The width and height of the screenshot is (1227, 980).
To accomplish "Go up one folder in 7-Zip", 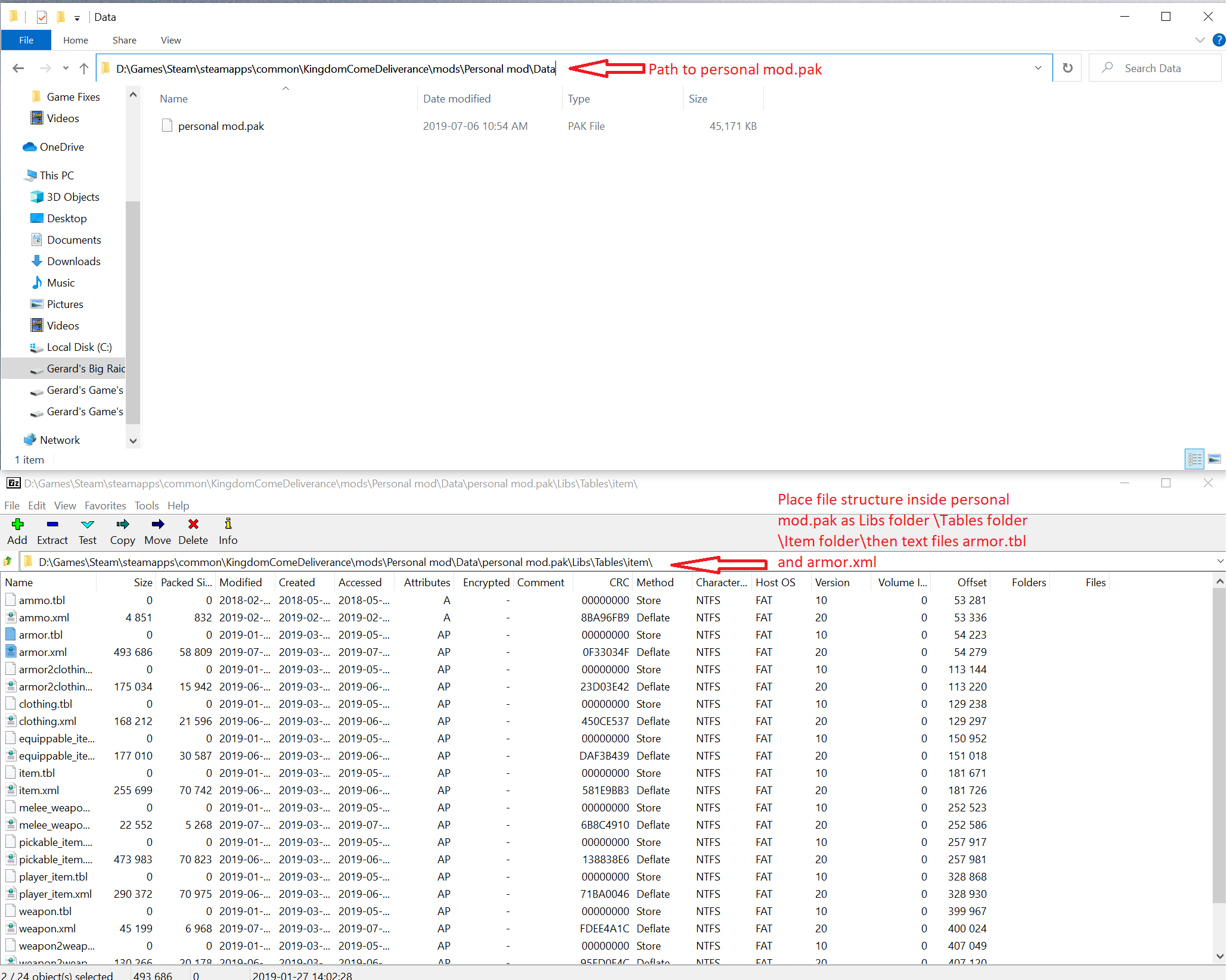I will pos(8,562).
